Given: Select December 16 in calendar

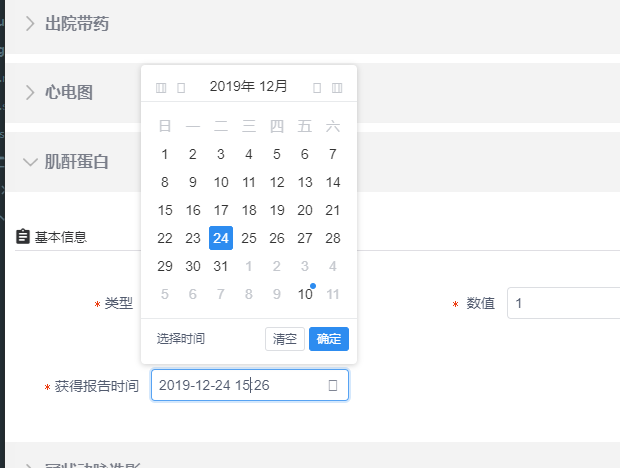Looking at the screenshot, I should (x=193, y=210).
